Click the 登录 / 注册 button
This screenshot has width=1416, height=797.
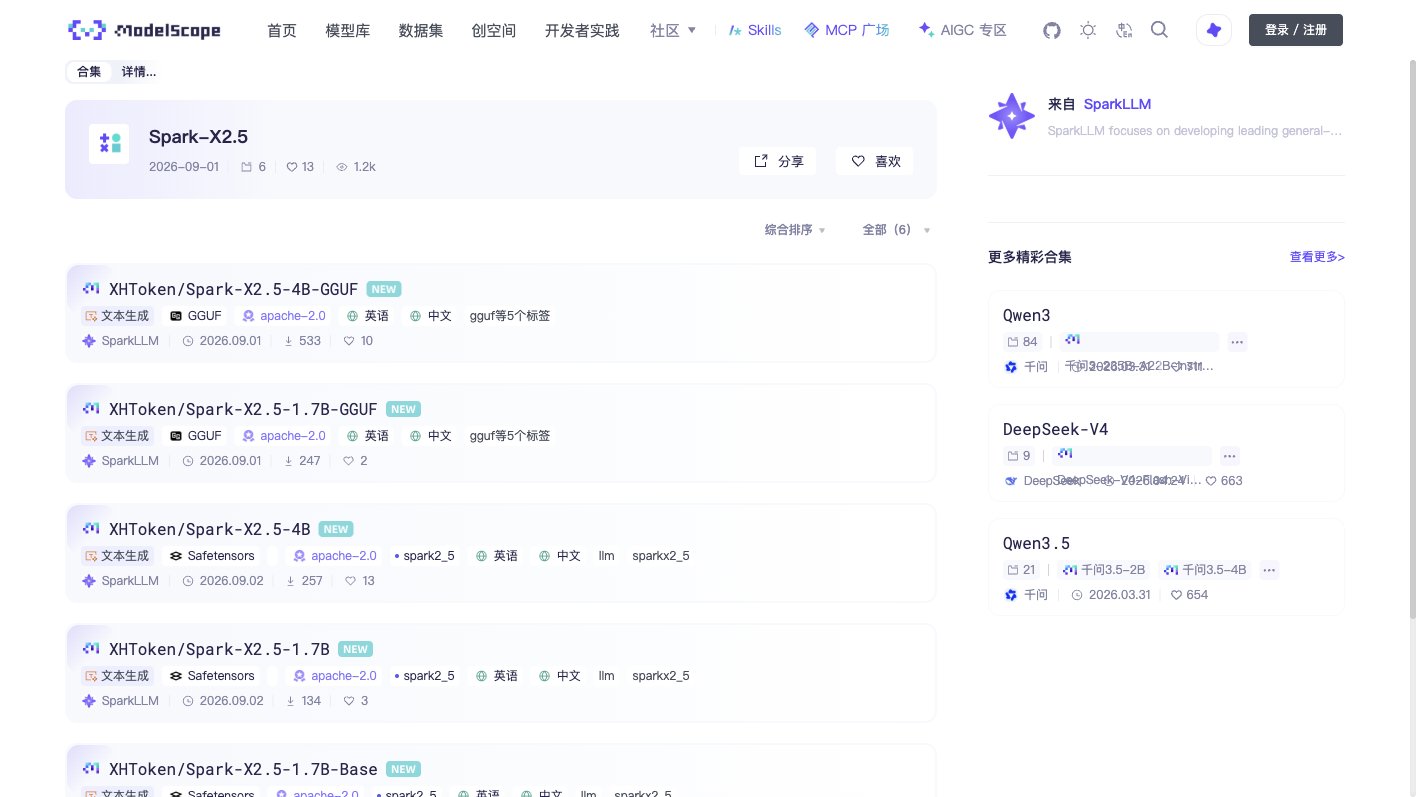click(x=1296, y=30)
